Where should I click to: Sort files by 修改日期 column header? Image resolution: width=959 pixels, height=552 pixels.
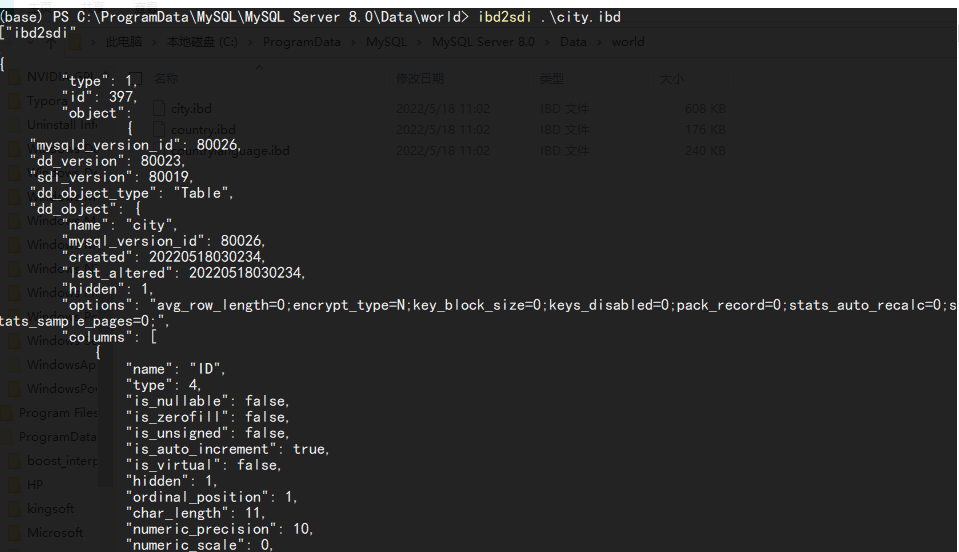[419, 77]
